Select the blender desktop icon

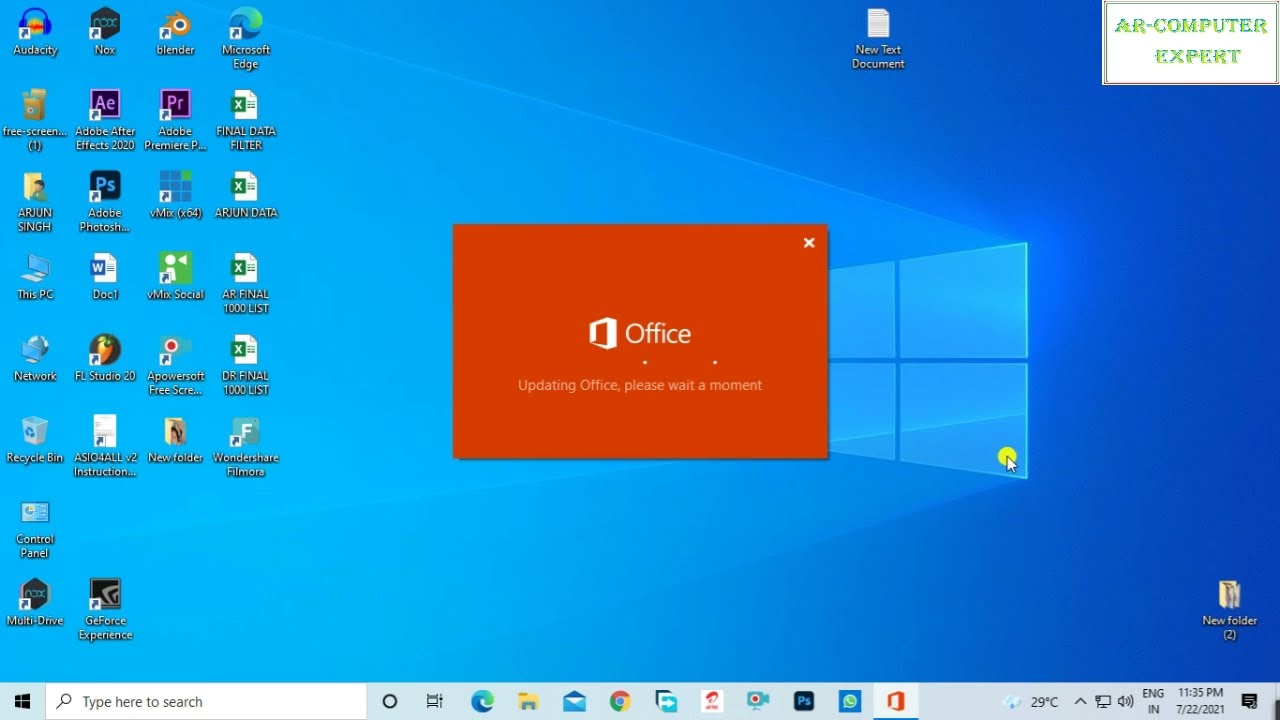[x=175, y=32]
